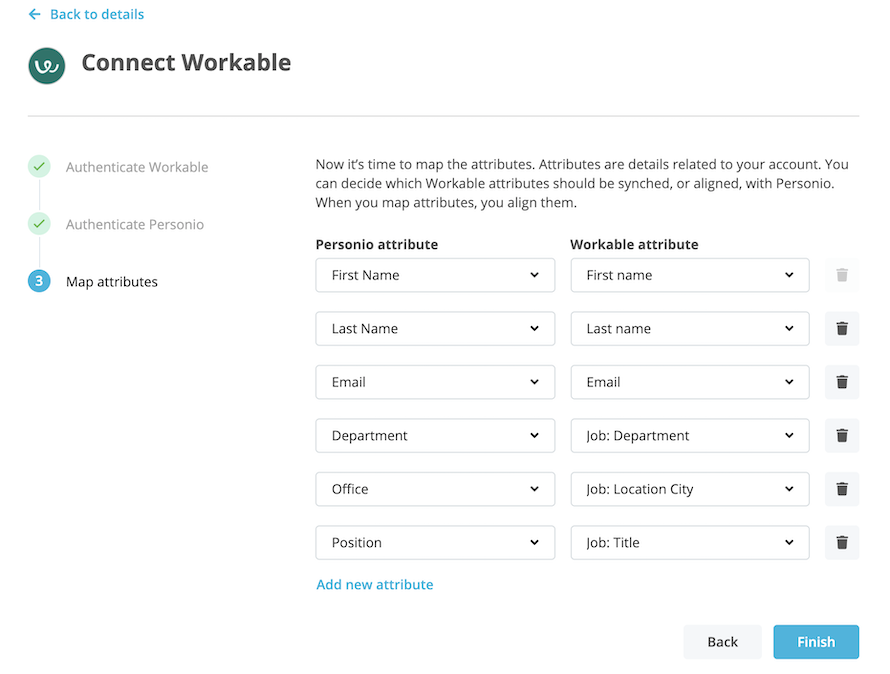Screen dimensions: 890x674
Task: Click the Authenticate Workable checkmark icon
Action: click(x=39, y=167)
